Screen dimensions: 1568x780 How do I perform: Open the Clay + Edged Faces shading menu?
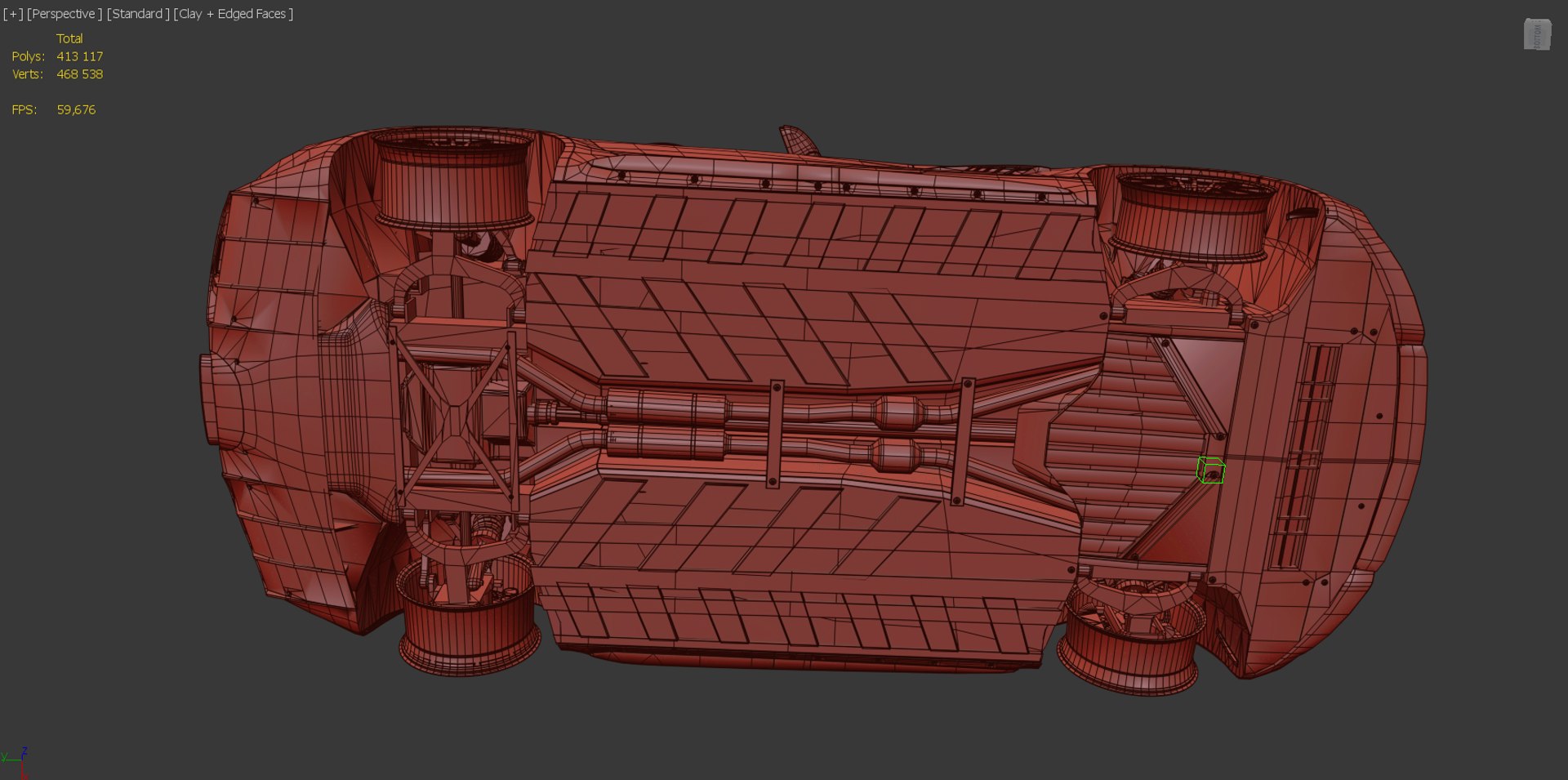point(234,14)
